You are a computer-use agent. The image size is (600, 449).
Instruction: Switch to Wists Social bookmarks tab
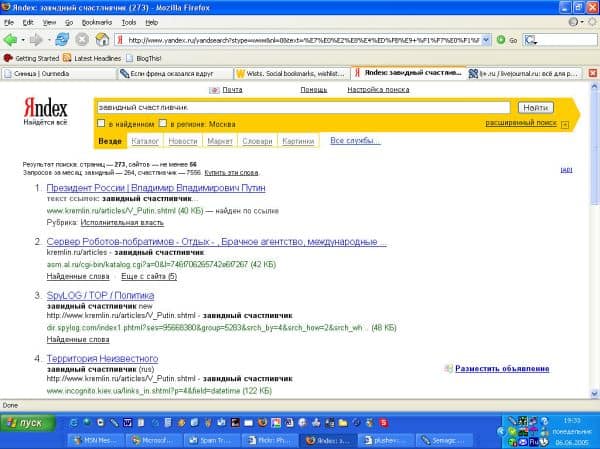click(x=292, y=73)
